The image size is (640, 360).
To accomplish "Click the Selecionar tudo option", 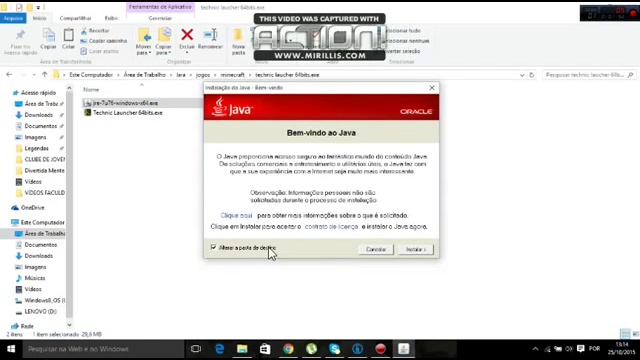I will (x=402, y=31).
